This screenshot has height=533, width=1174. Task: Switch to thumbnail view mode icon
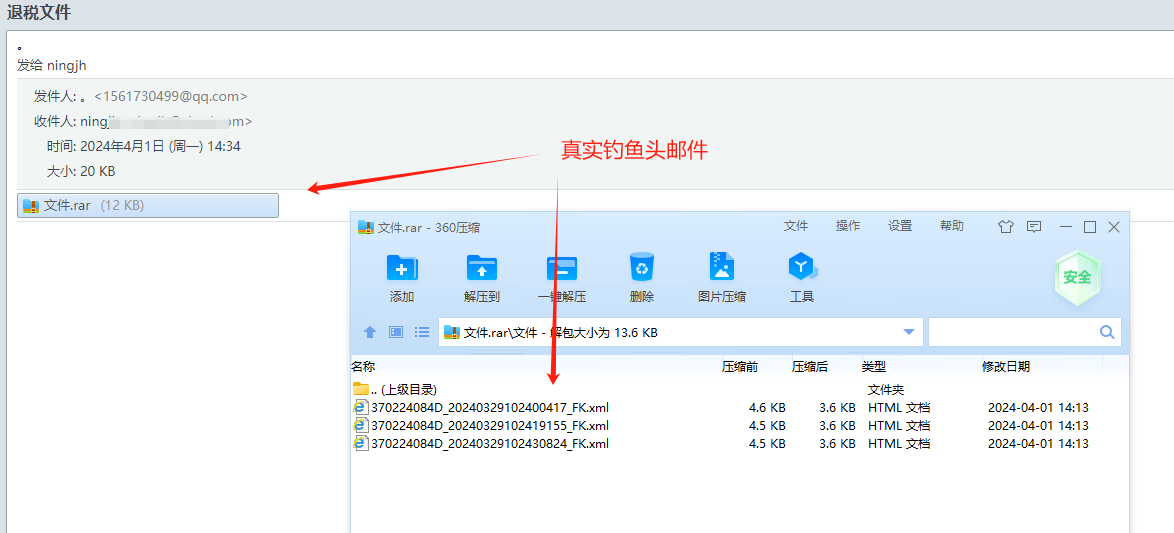point(396,332)
